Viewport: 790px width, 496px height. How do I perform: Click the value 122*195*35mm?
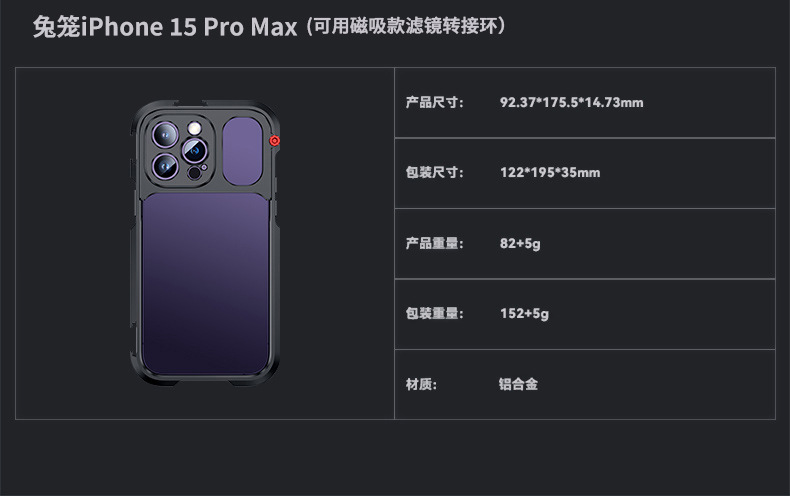(550, 172)
